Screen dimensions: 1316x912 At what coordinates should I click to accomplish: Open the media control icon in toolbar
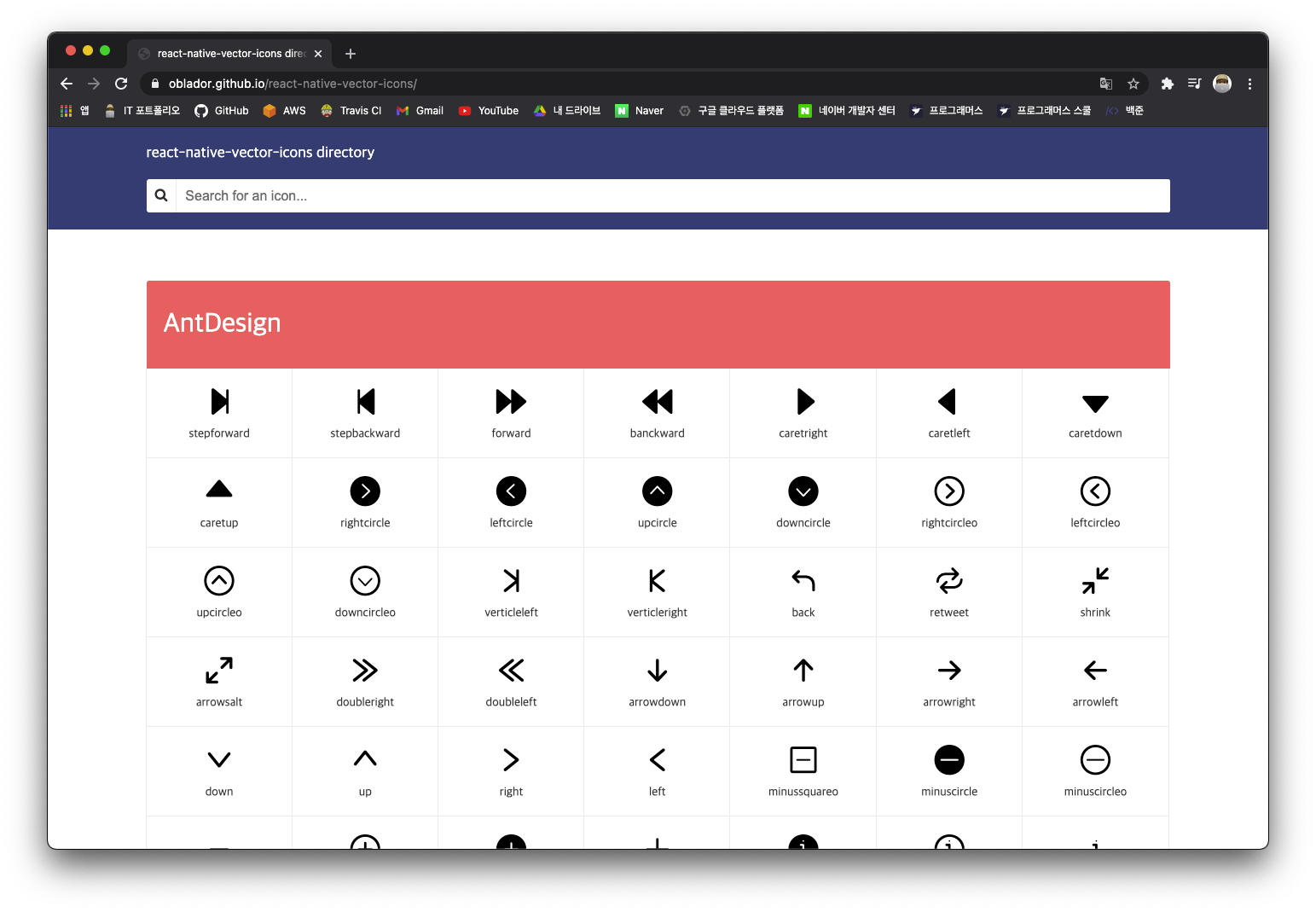coord(1194,84)
